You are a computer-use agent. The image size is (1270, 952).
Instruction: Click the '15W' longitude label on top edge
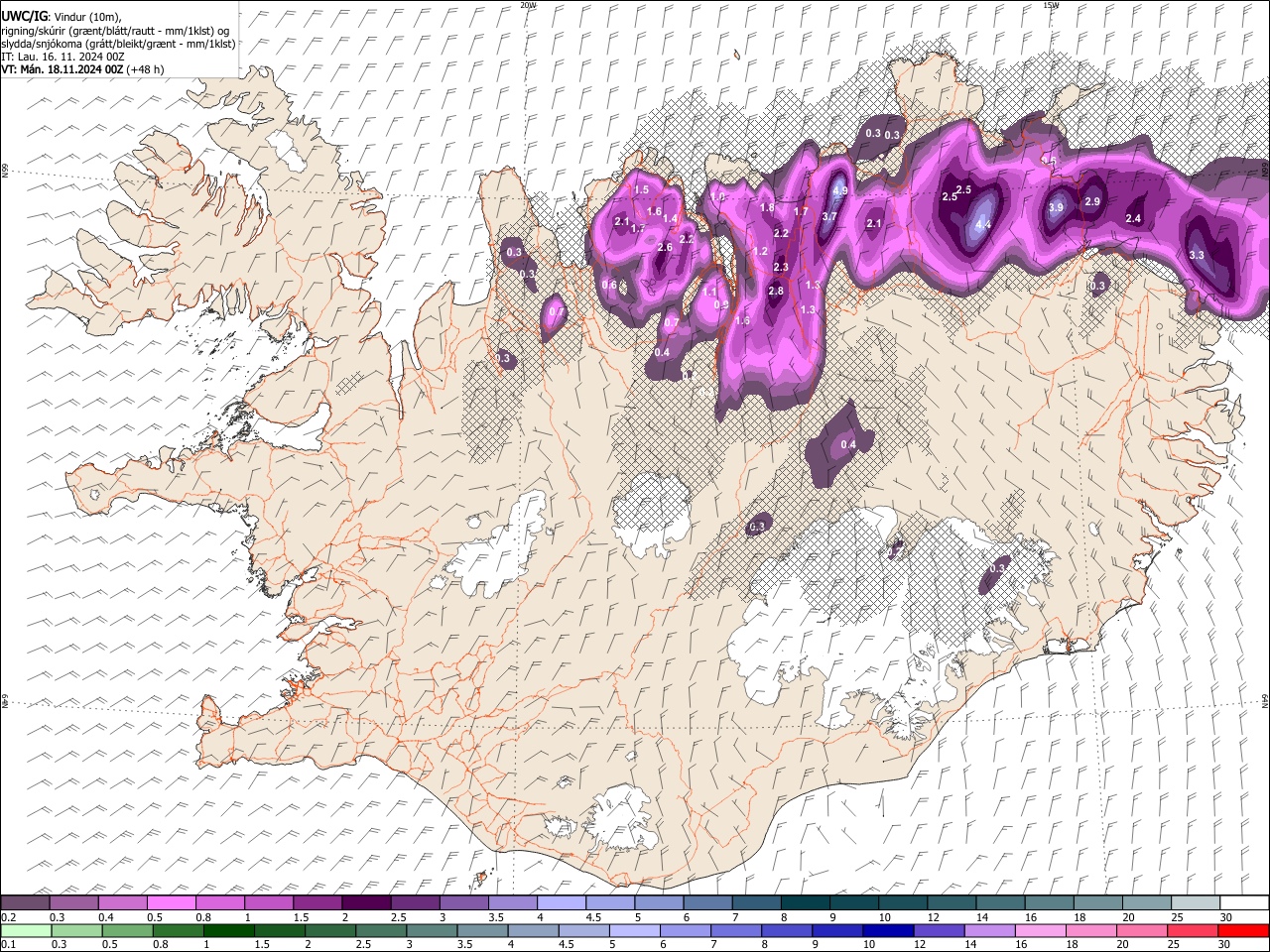1051,4
